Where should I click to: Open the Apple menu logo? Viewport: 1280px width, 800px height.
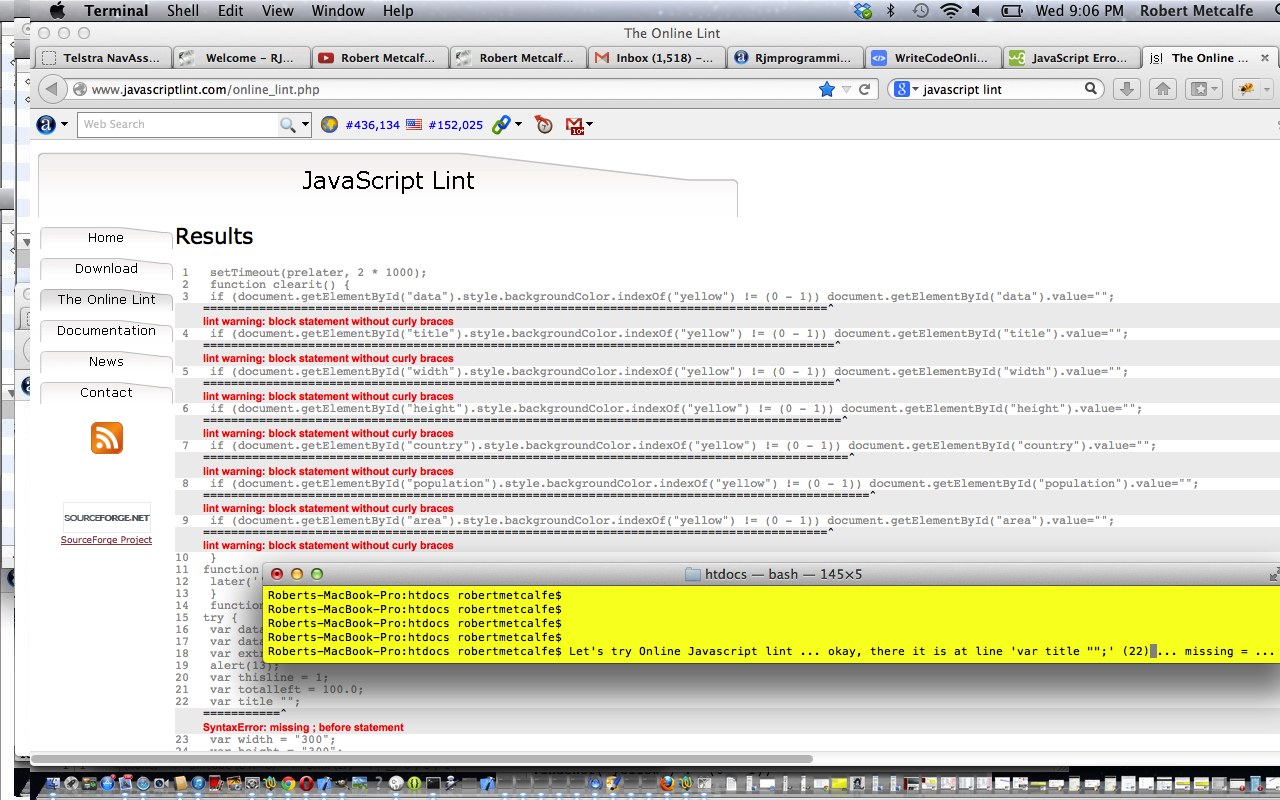[x=57, y=11]
